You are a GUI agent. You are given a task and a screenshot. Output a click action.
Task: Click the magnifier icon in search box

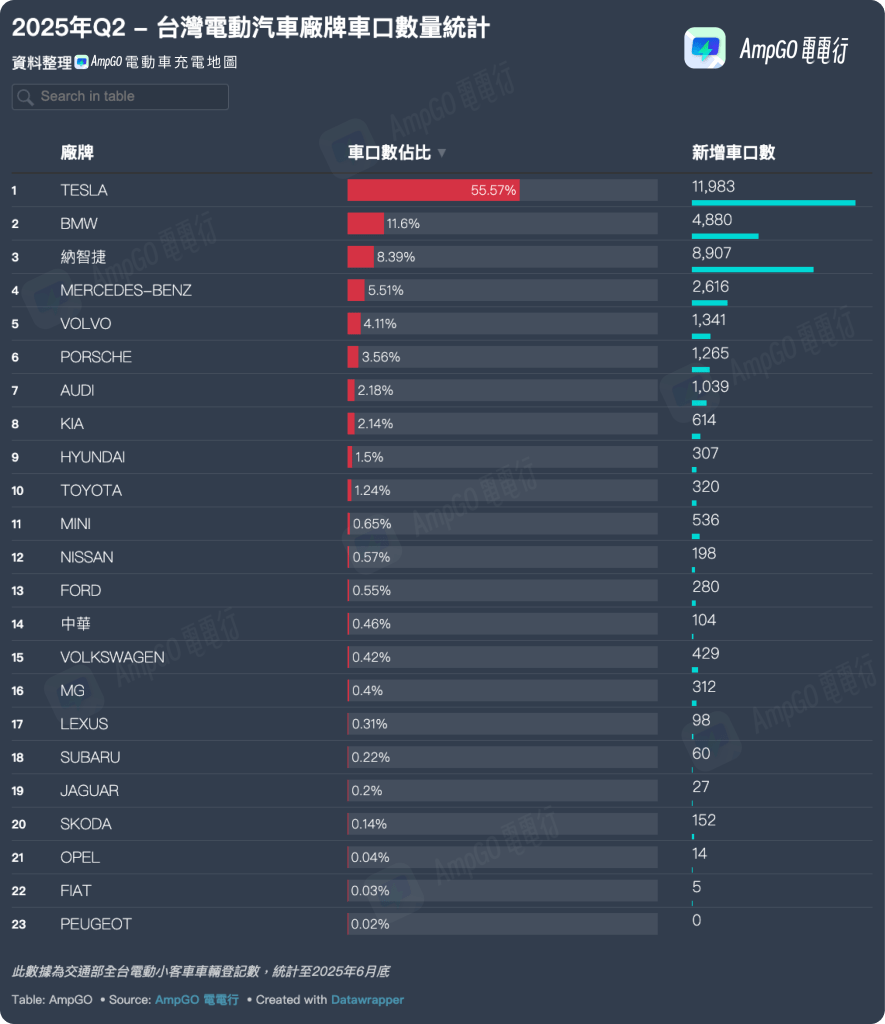(x=26, y=97)
